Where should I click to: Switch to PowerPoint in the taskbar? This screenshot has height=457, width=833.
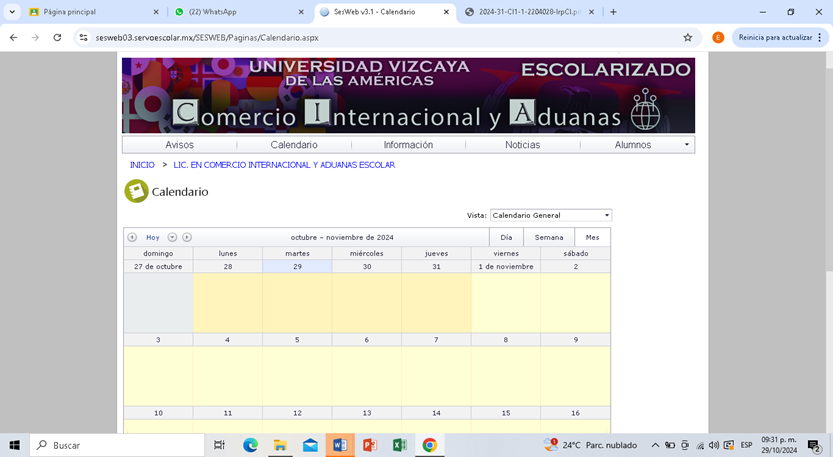pos(370,445)
